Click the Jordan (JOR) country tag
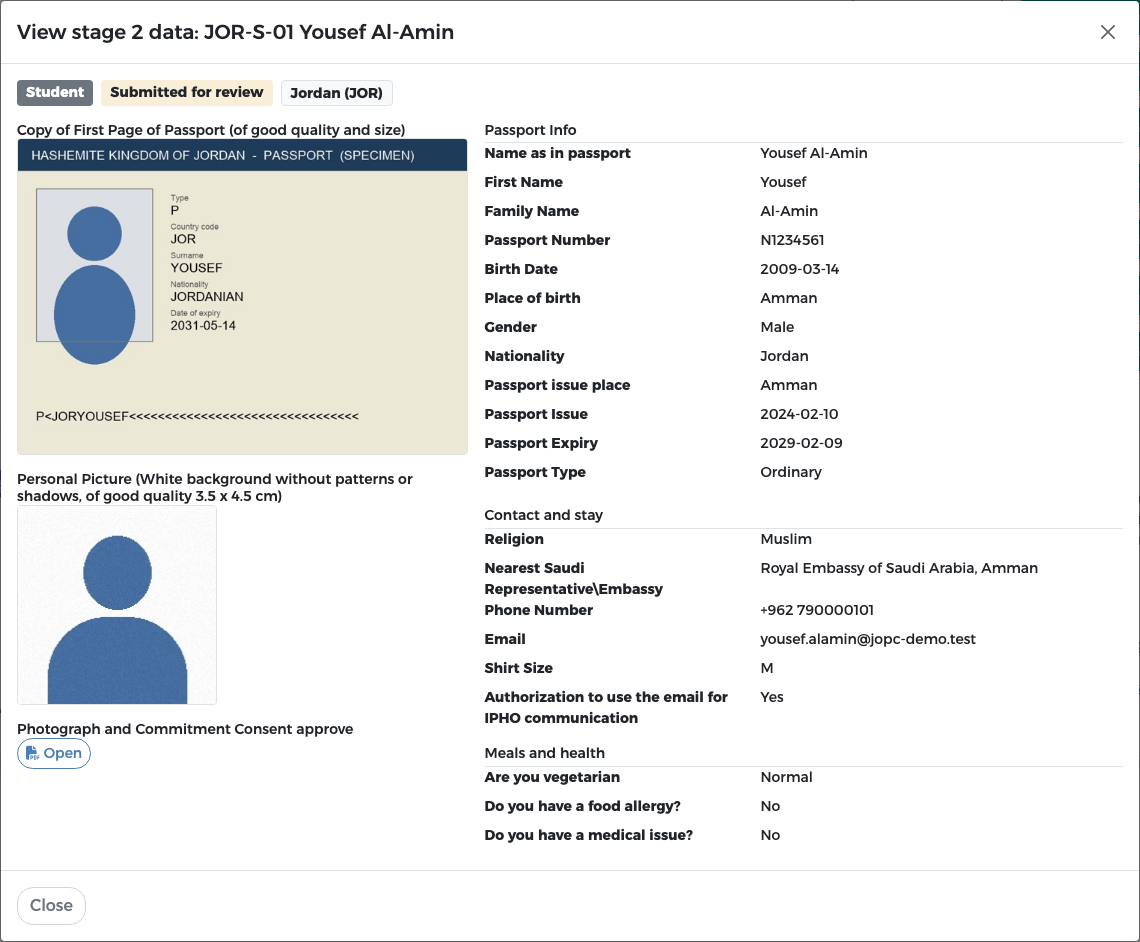 click(x=337, y=93)
